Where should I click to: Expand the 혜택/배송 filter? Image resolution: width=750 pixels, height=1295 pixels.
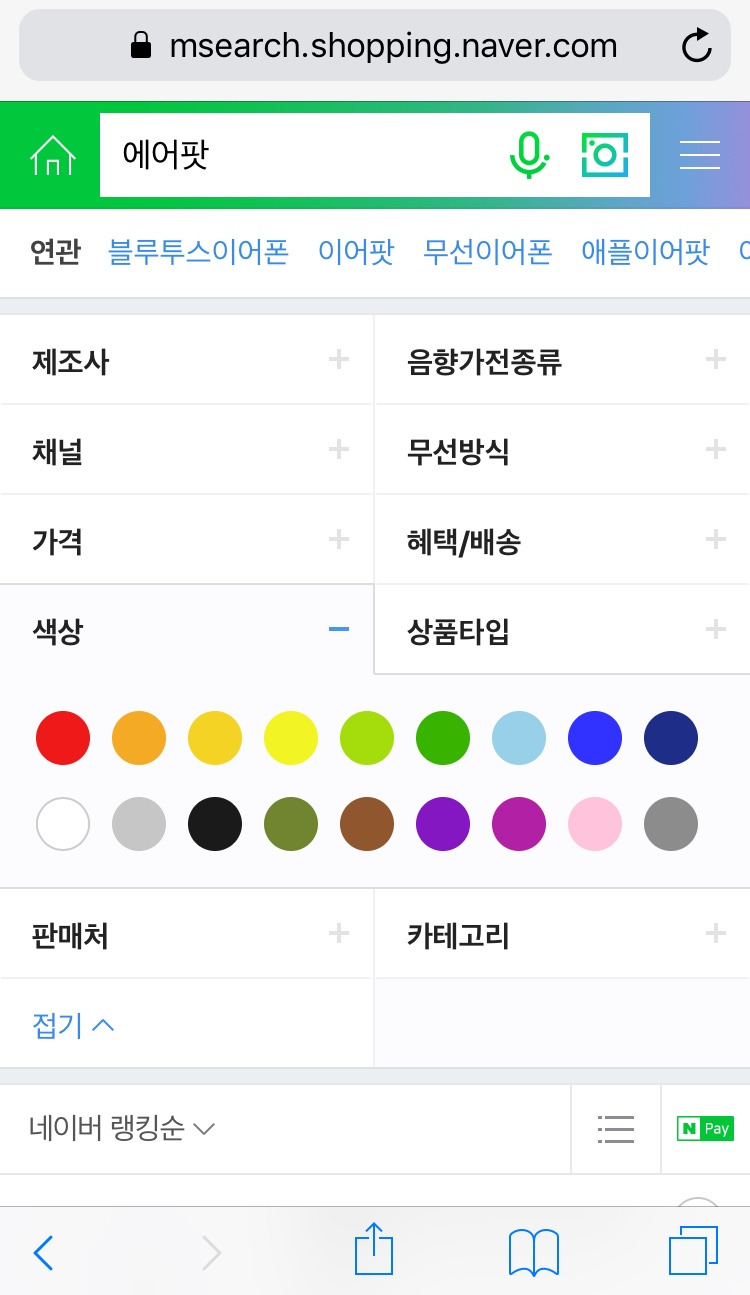pyautogui.click(x=563, y=540)
